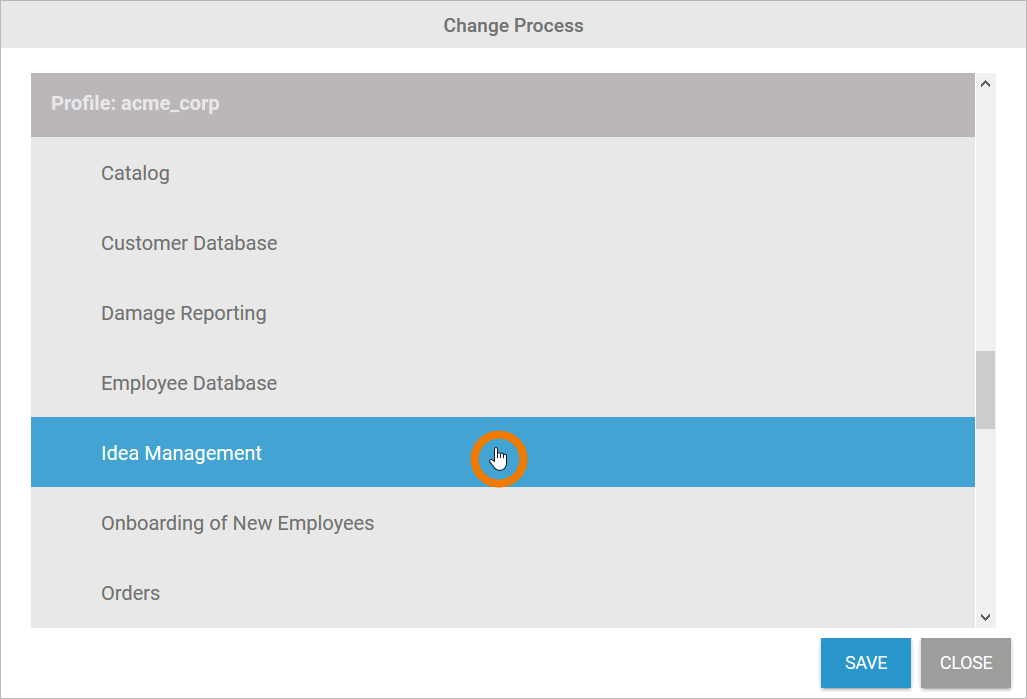This screenshot has width=1027, height=699.
Task: Click scrollbar track above the thumb
Action: point(985,220)
